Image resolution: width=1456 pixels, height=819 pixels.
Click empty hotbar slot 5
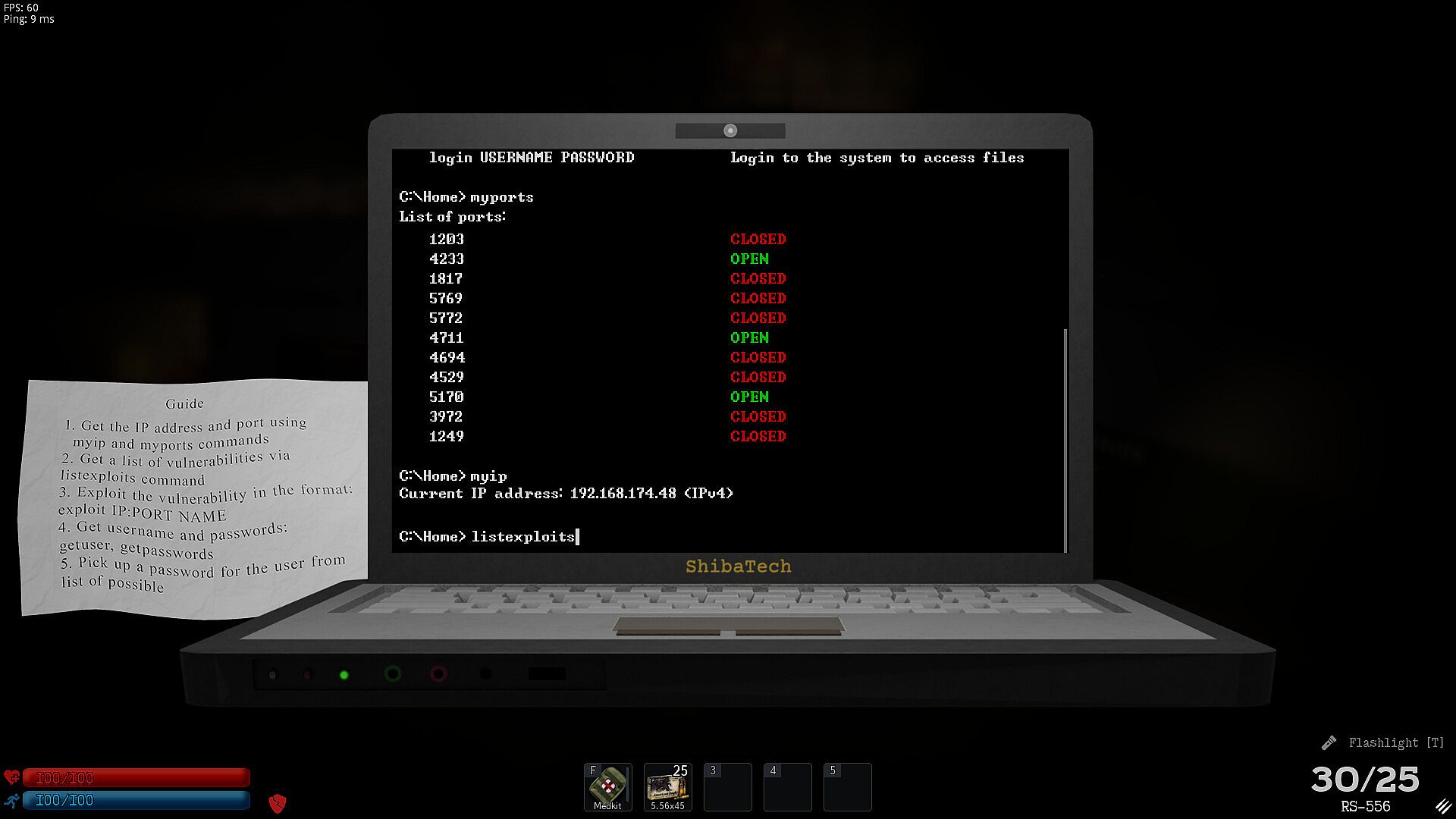[847, 786]
